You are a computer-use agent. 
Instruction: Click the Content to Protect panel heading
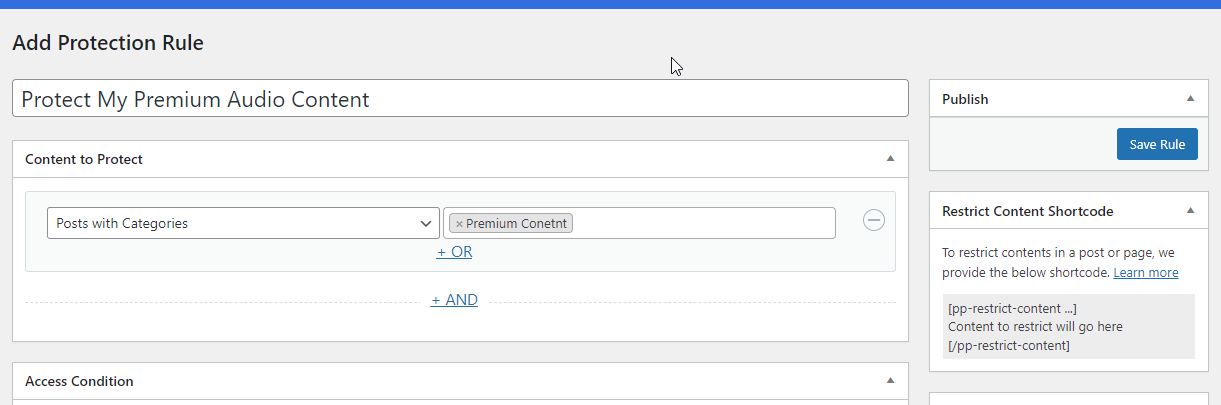[84, 159]
